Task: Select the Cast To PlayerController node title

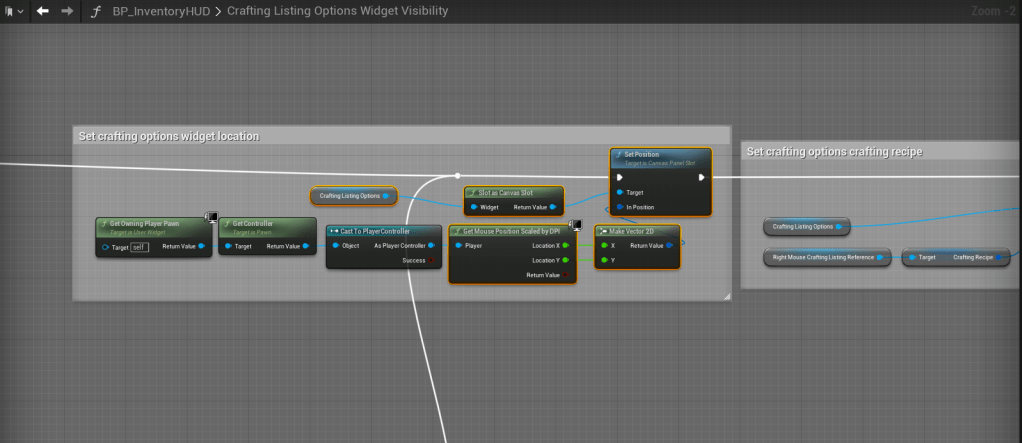Action: [x=375, y=231]
